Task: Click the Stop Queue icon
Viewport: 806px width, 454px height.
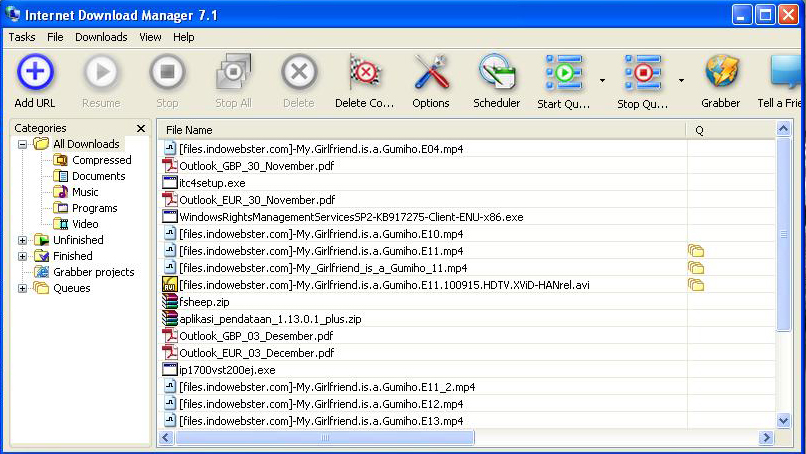Action: [643, 72]
